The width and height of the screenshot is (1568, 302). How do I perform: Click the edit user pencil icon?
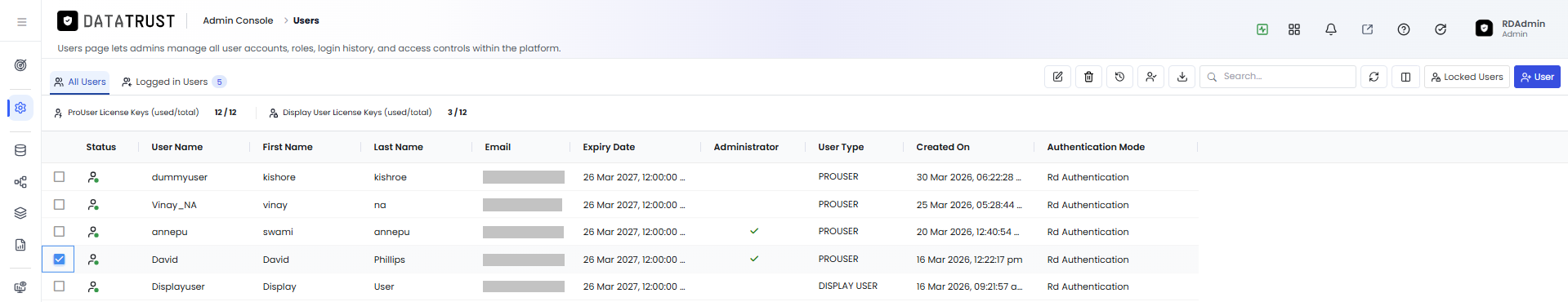pos(1057,77)
